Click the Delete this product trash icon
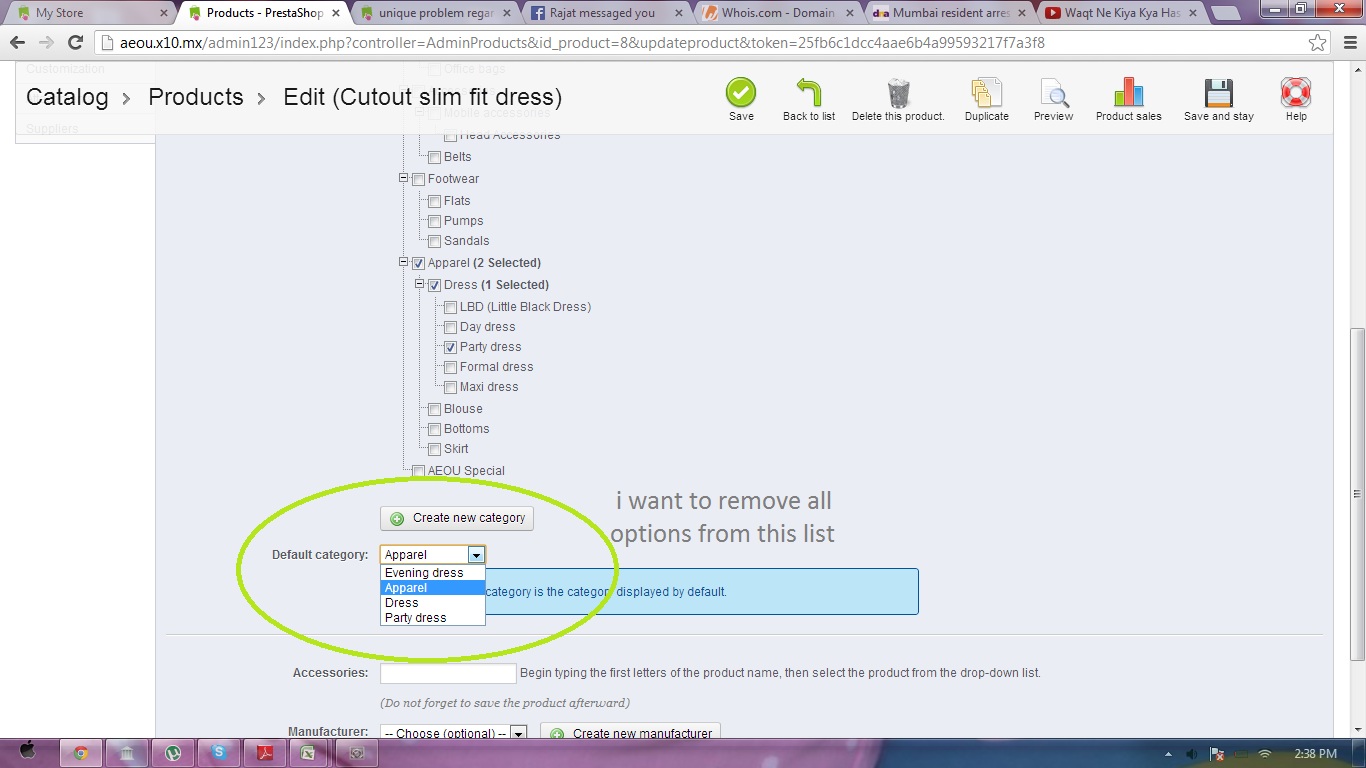 coord(898,93)
